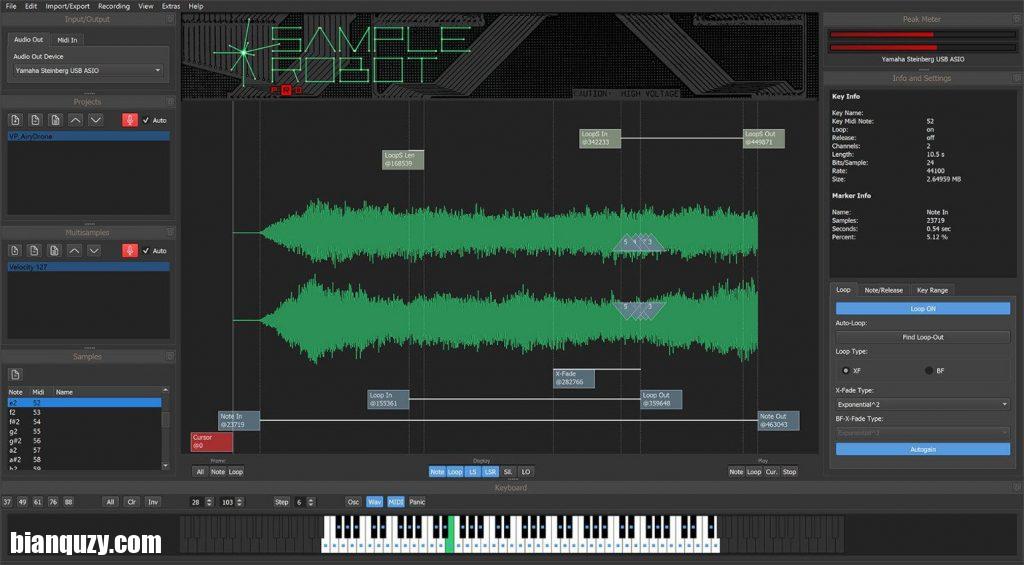The image size is (1024, 565).
Task: Toggle the Loop ON button
Action: 923,308
